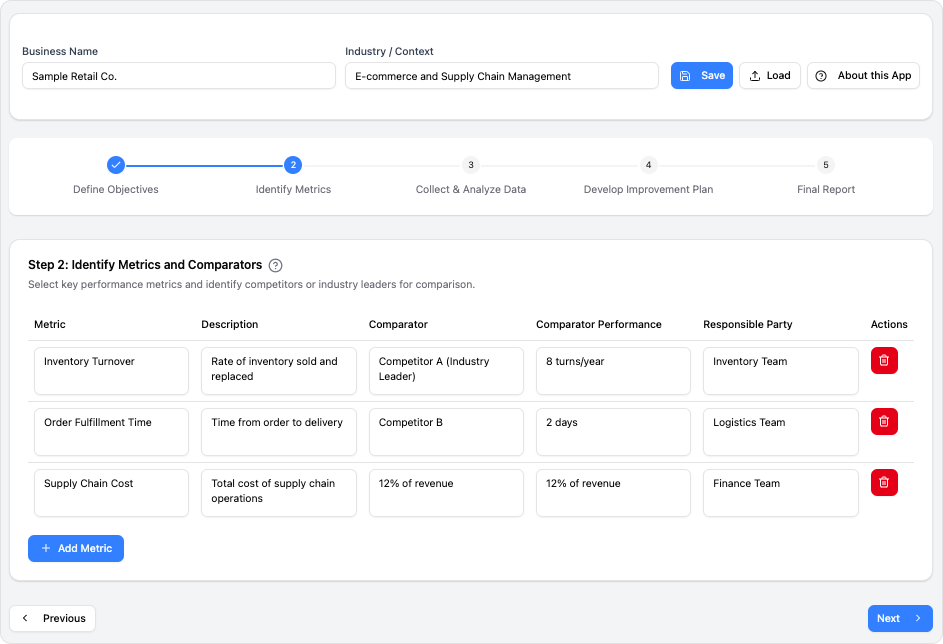The height and width of the screenshot is (644, 943).
Task: Edit comparator 'Competitor A (Industry Leader)'
Action: pyautogui.click(x=446, y=371)
